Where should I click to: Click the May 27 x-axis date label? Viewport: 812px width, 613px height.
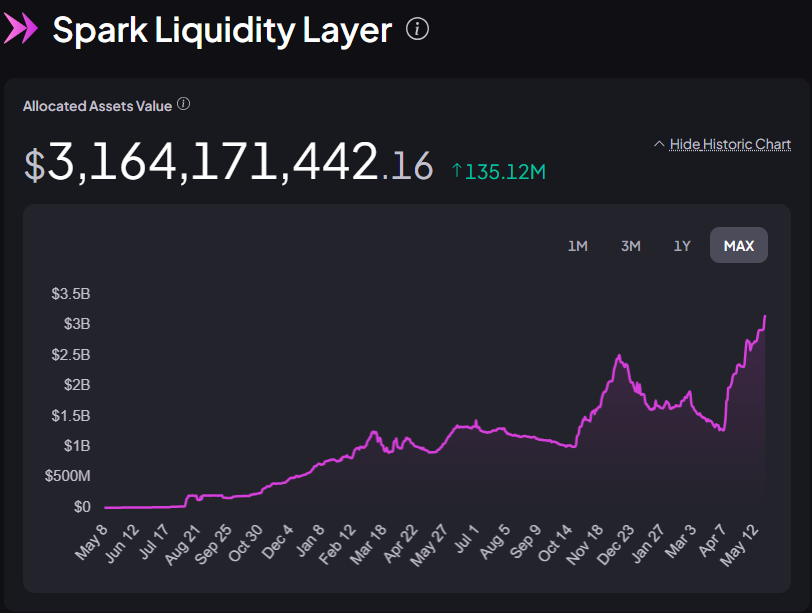pos(429,546)
